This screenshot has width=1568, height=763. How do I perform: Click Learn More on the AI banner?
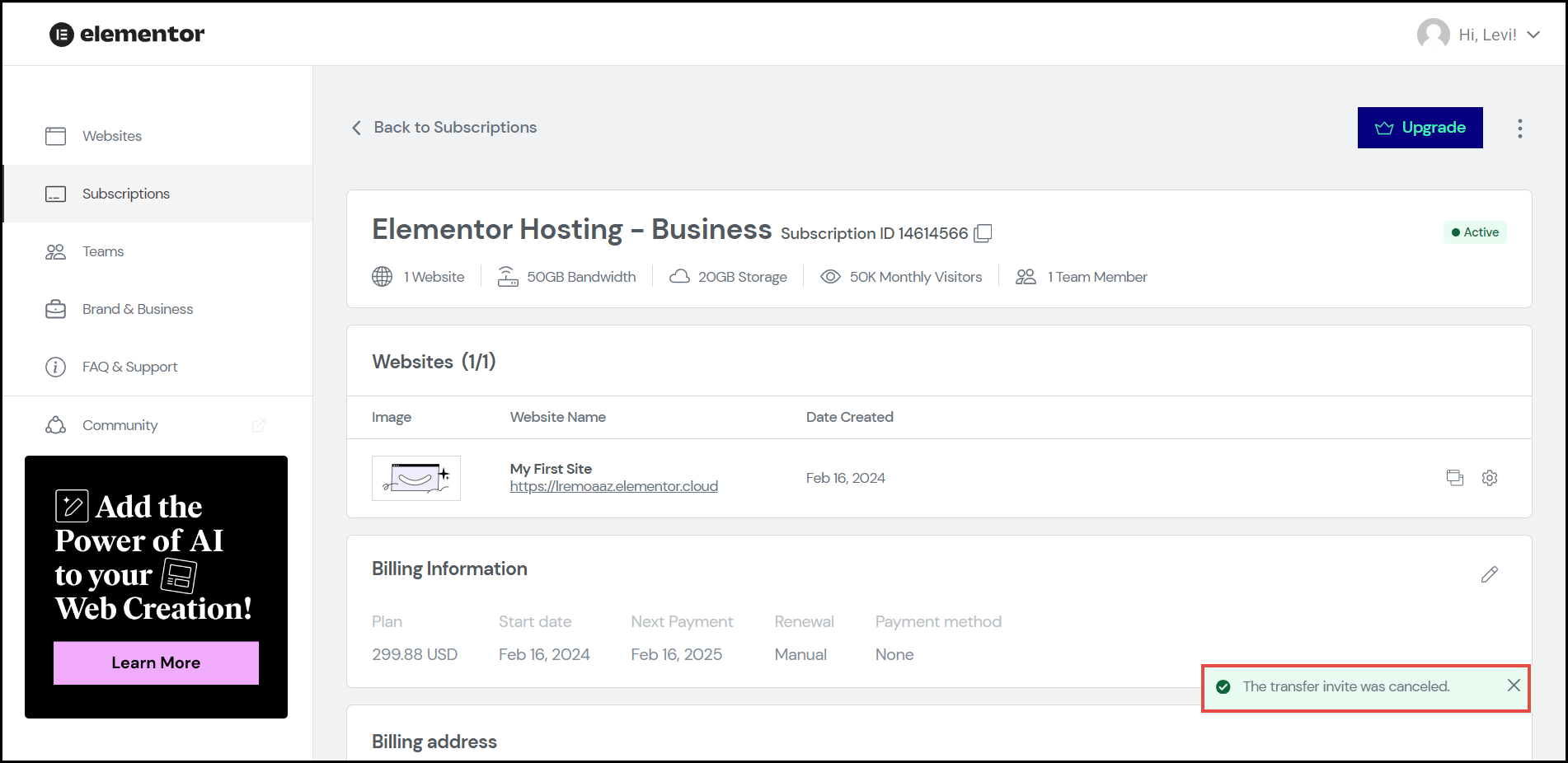pyautogui.click(x=156, y=663)
